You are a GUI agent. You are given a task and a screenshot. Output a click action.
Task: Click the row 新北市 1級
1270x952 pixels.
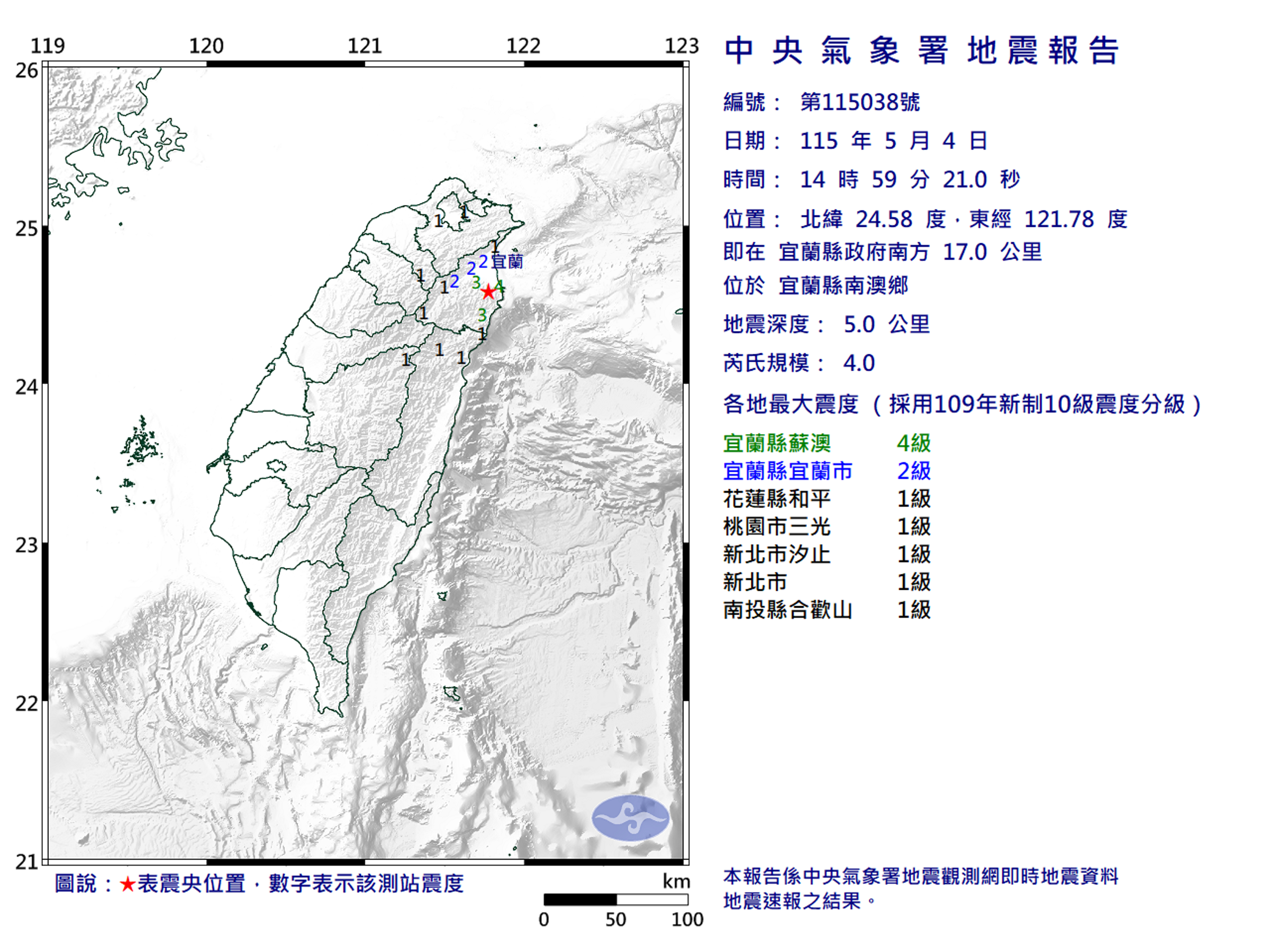827,582
